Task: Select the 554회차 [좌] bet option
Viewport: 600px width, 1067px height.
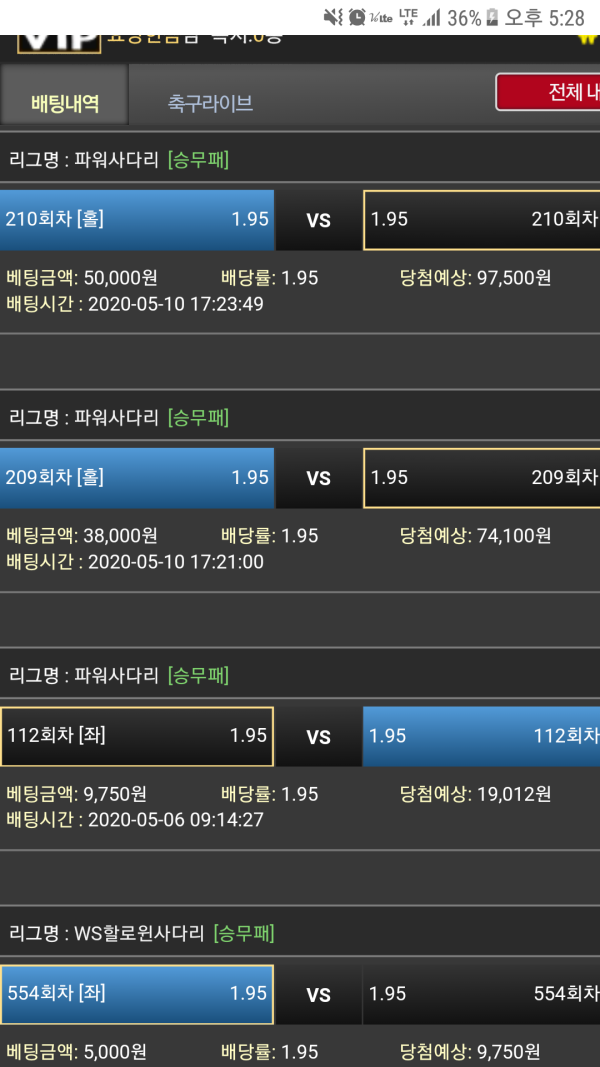Action: point(137,994)
